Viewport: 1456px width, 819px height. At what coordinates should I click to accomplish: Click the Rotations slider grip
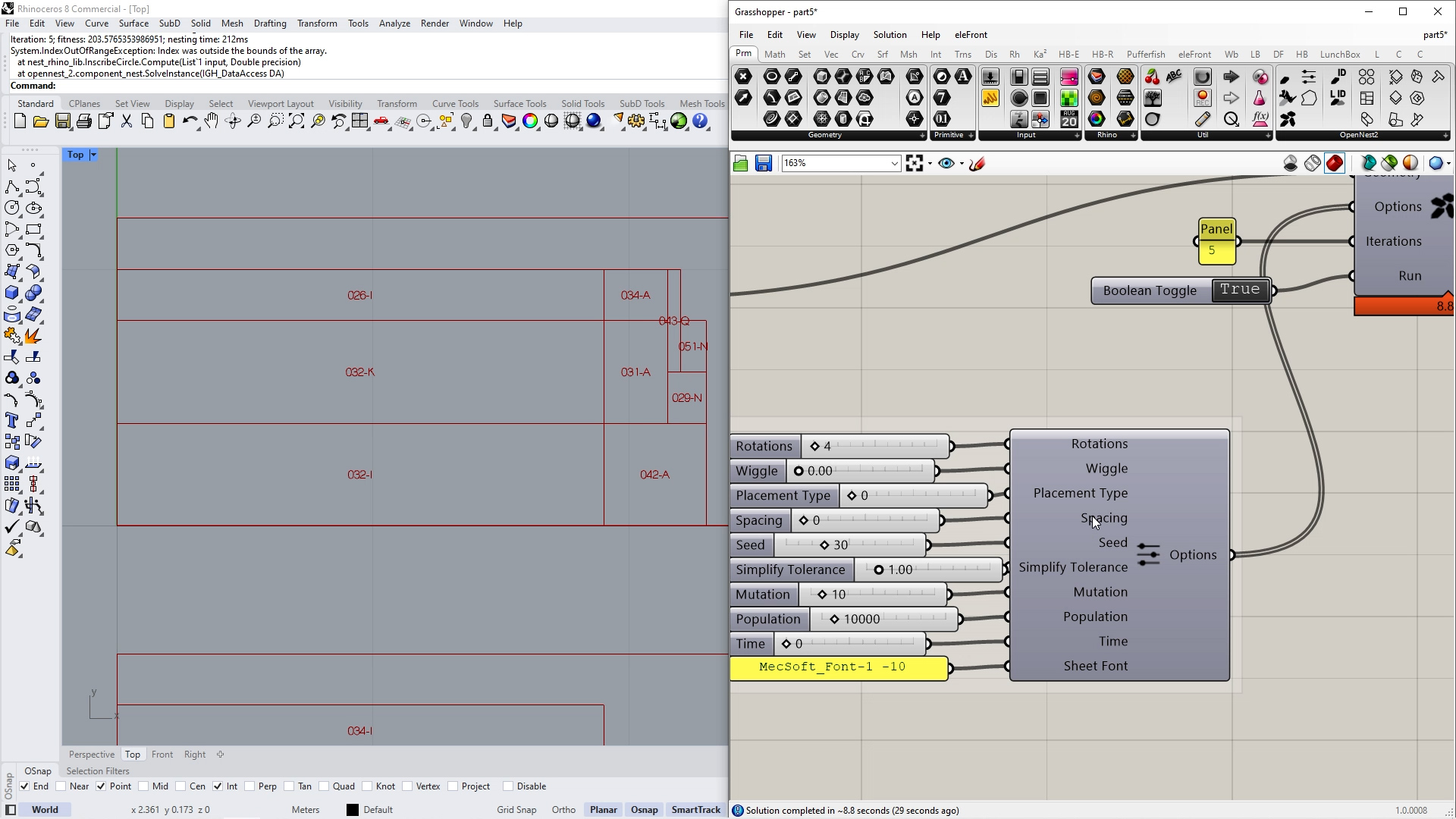pos(815,446)
